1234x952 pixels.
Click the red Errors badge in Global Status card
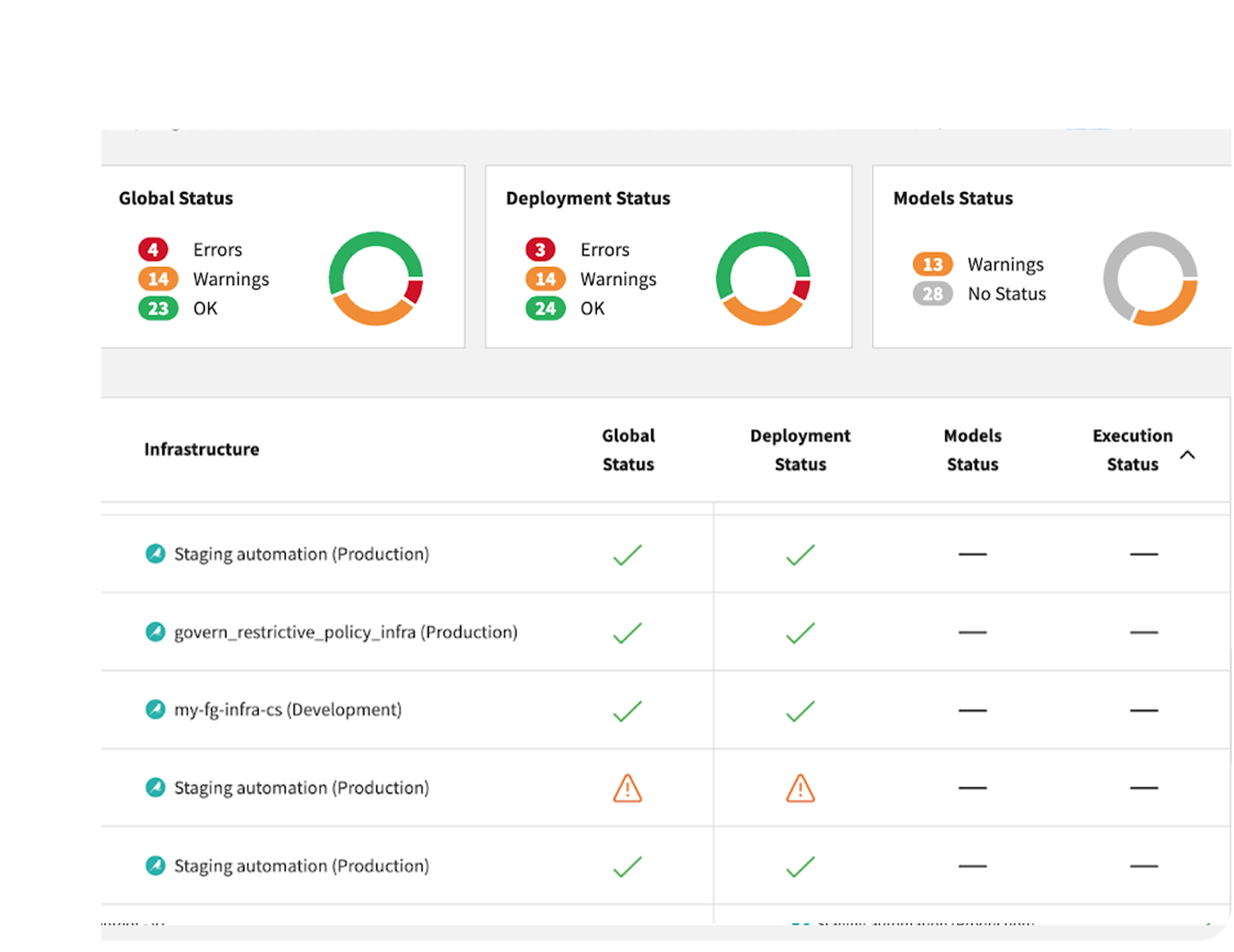[x=152, y=249]
